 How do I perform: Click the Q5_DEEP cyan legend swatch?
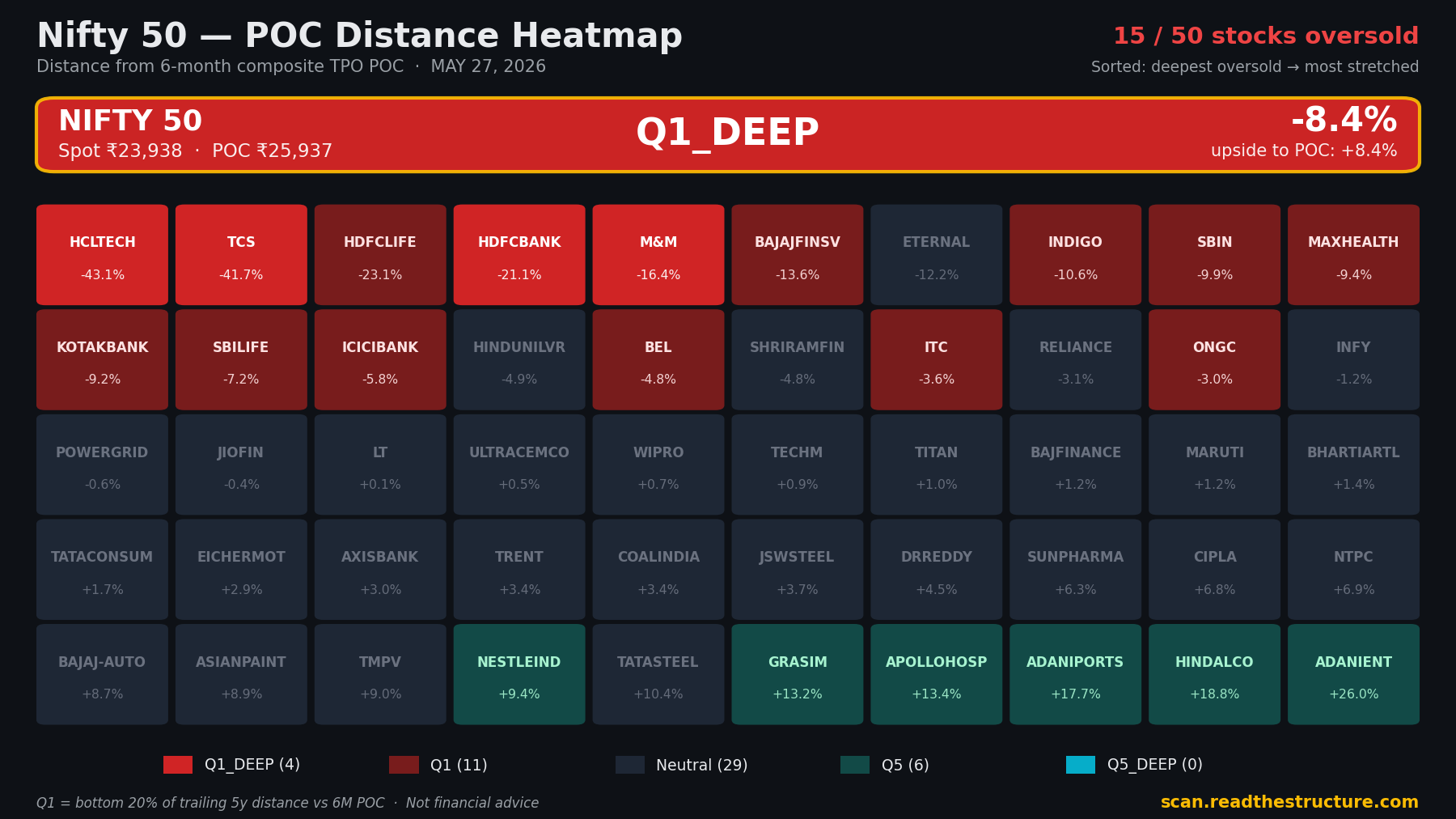point(1081,765)
